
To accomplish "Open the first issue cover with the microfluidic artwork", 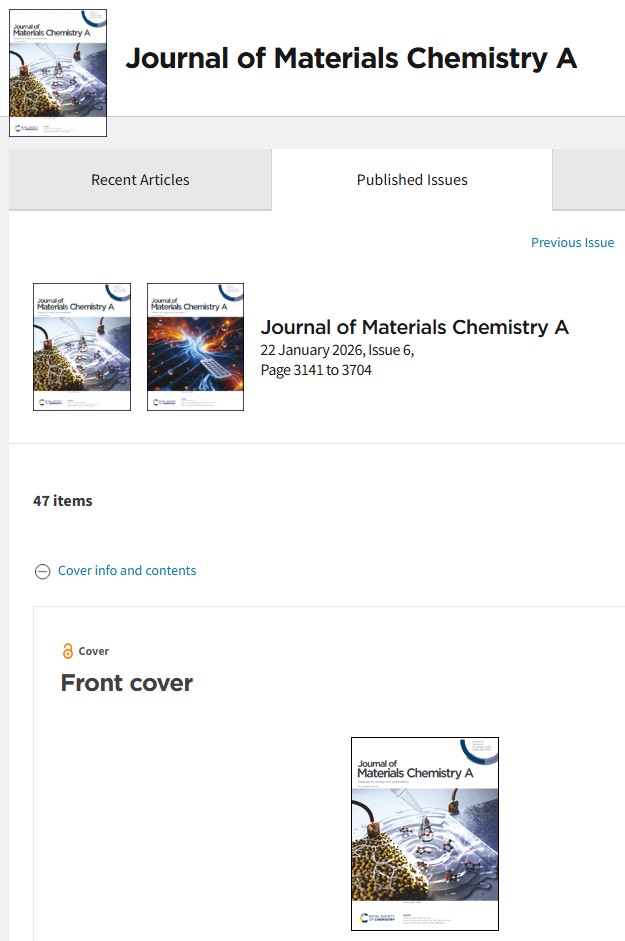I will [82, 346].
